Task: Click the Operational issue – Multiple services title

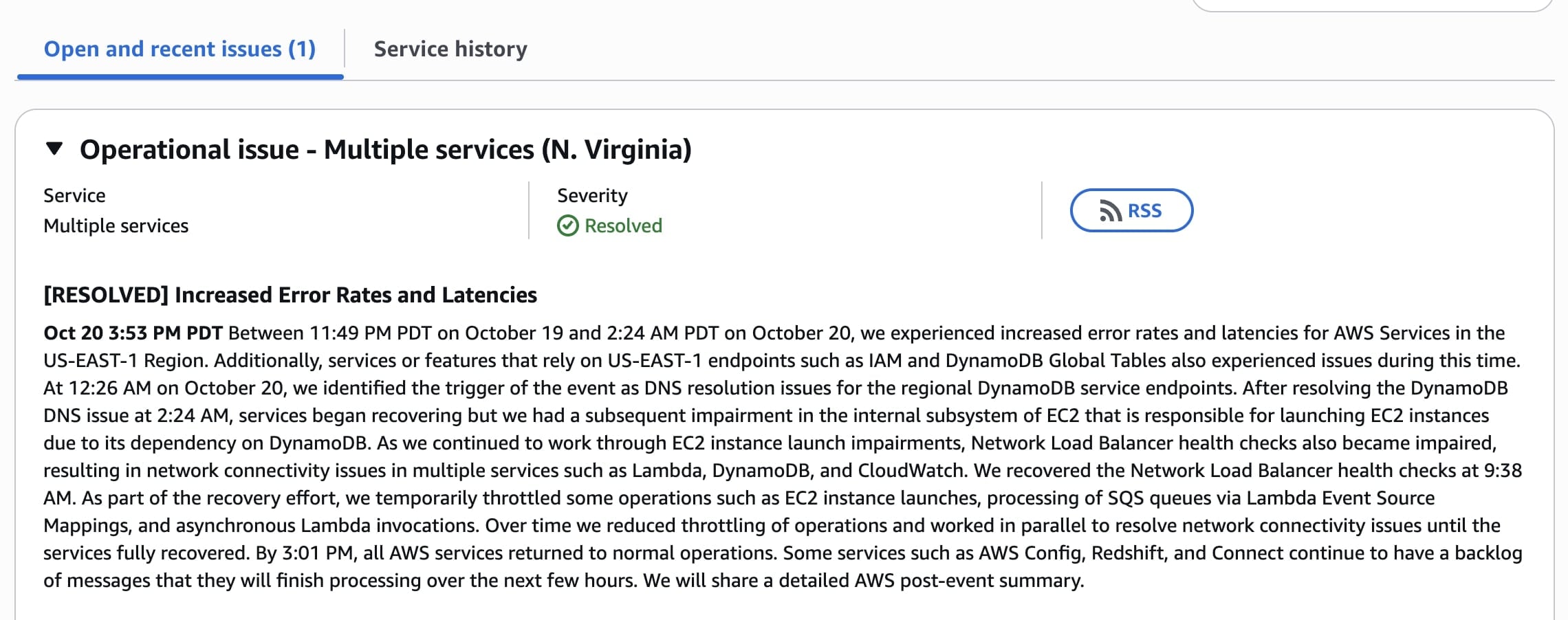Action: (x=385, y=149)
